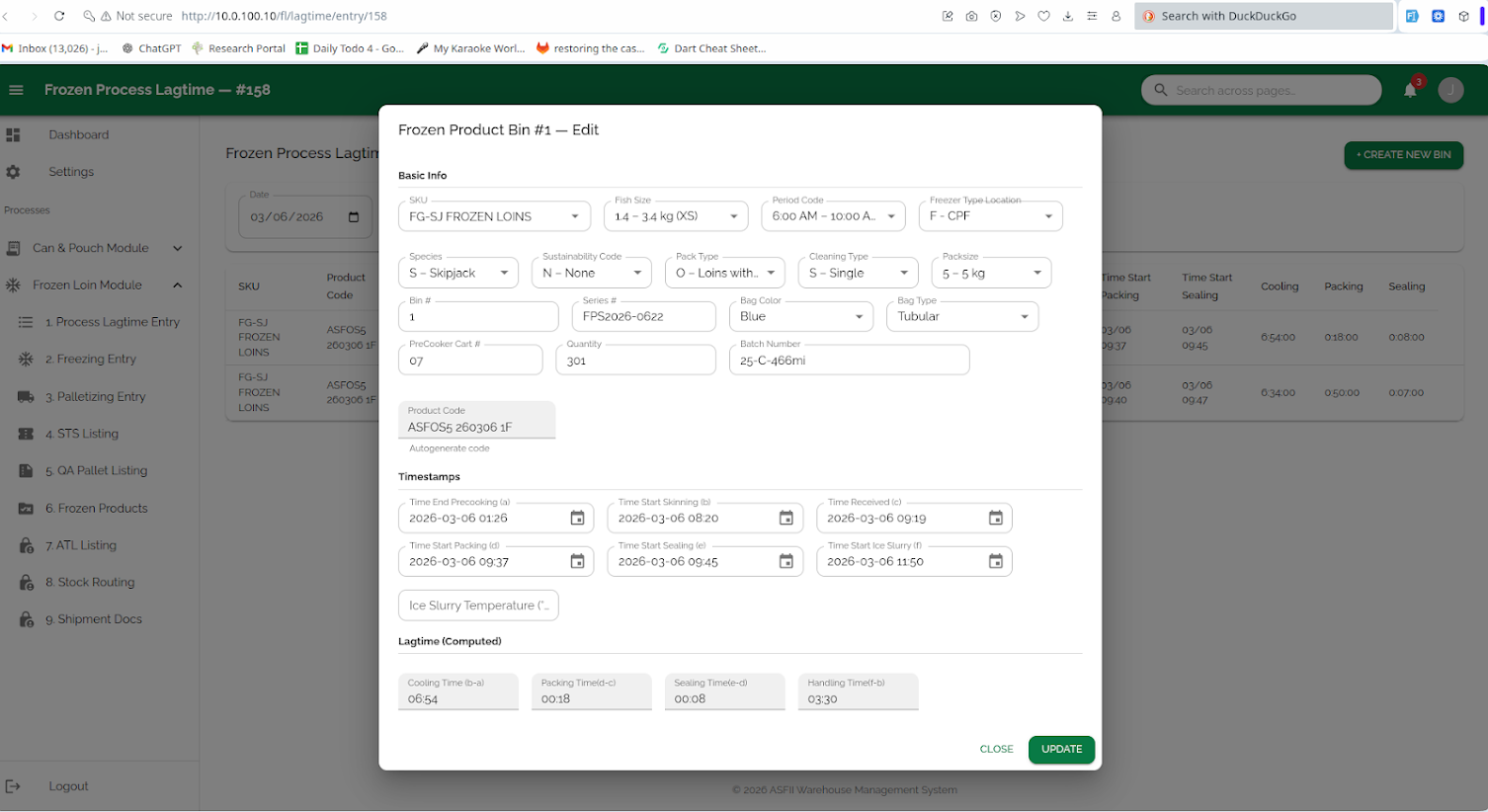Click the browser address bar URL
The width and height of the screenshot is (1488, 812).
click(x=285, y=16)
